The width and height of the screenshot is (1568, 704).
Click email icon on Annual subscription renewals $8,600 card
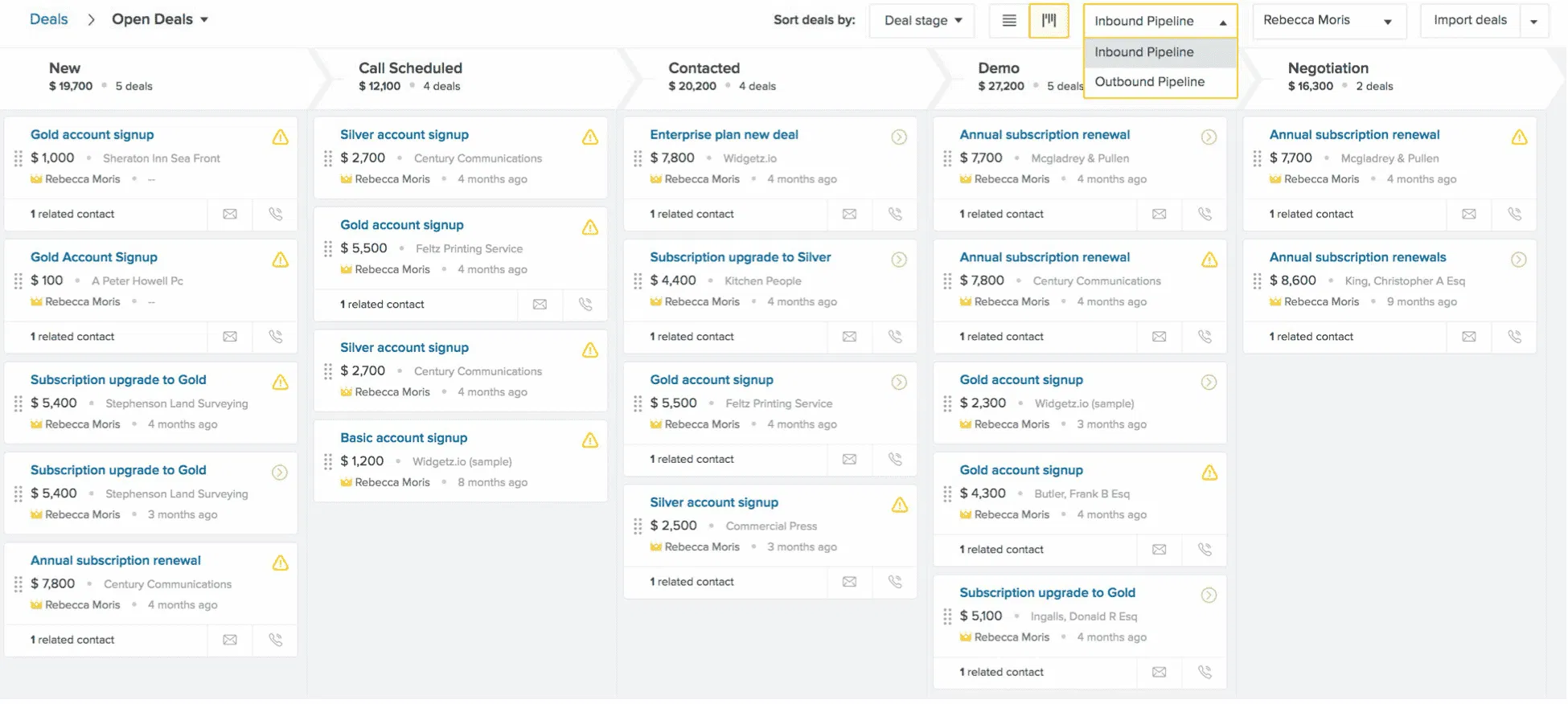tap(1468, 337)
